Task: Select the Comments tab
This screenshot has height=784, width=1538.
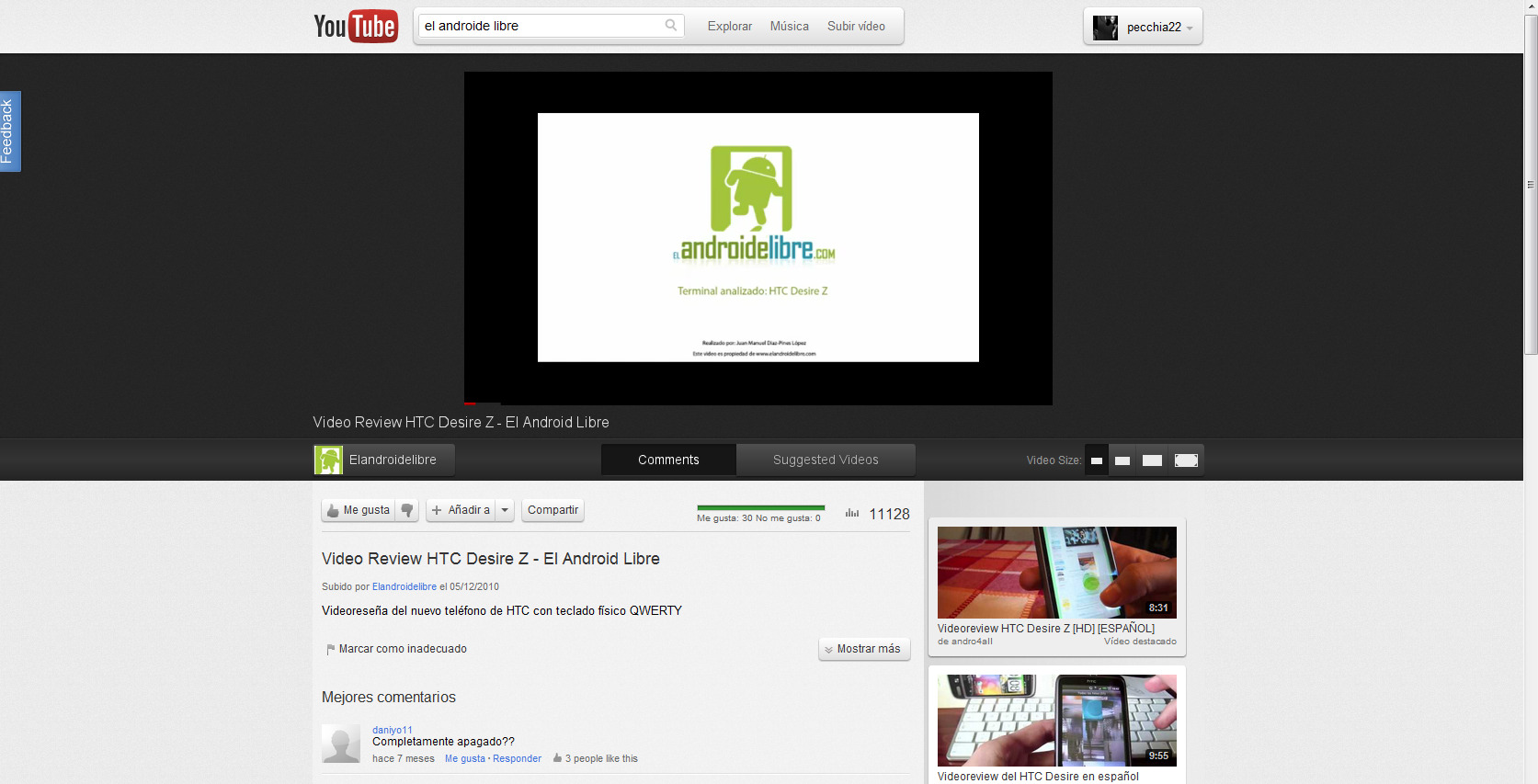Action: 668,460
